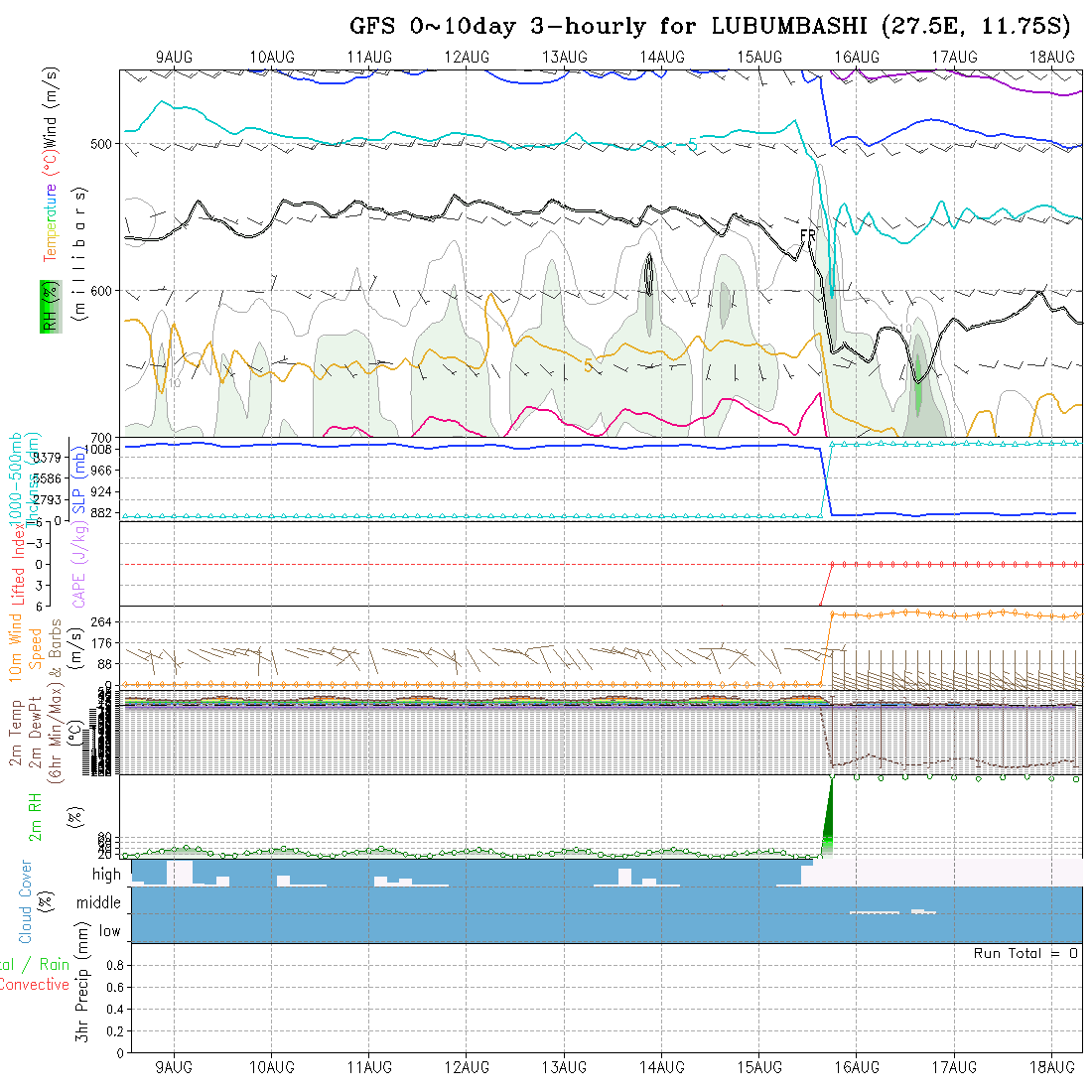
Task: Click the green Rain legend label
Action: tap(55, 965)
